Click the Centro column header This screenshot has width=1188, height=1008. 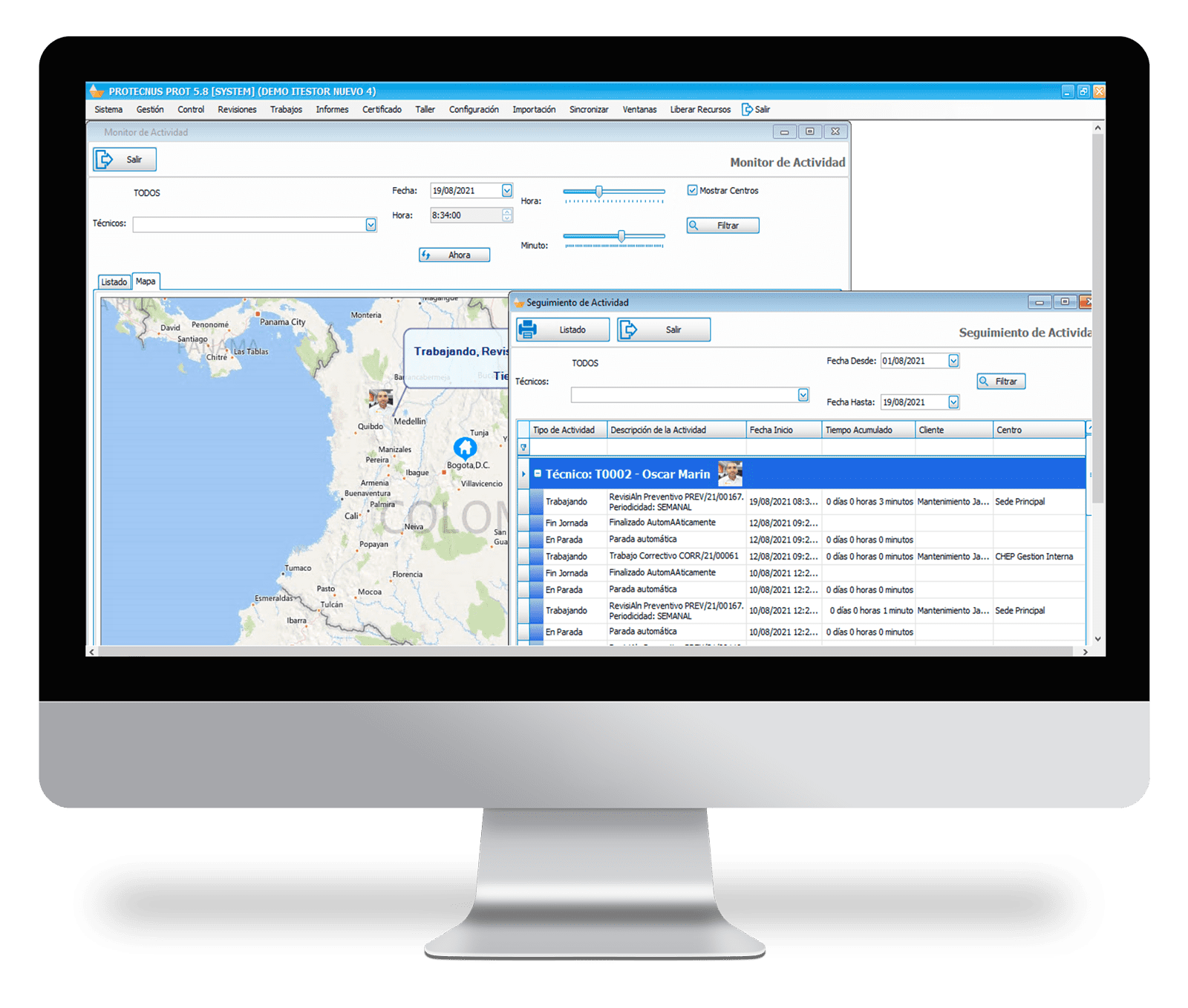click(x=1039, y=430)
